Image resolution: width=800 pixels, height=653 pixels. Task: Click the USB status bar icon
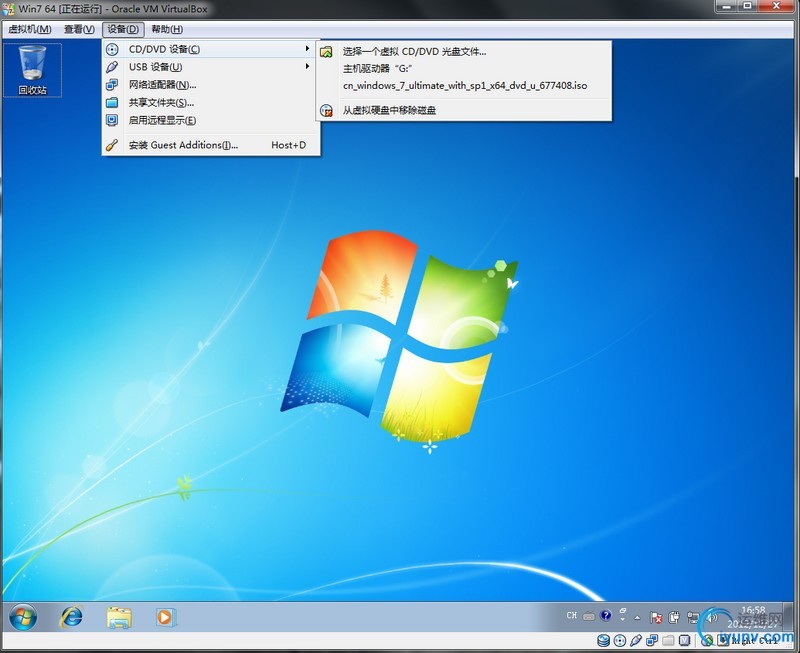(636, 640)
